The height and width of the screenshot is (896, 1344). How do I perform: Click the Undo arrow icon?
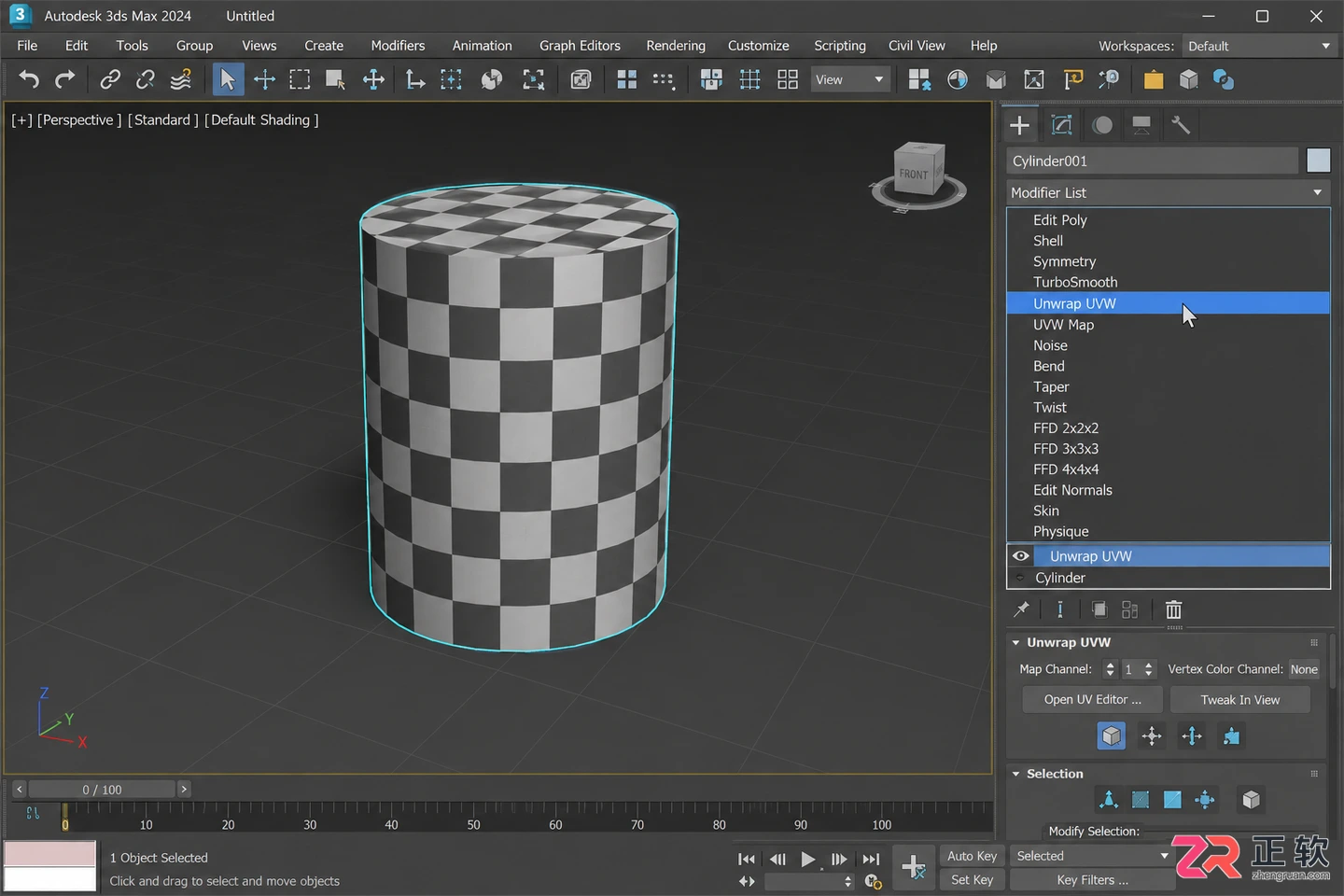coord(29,80)
